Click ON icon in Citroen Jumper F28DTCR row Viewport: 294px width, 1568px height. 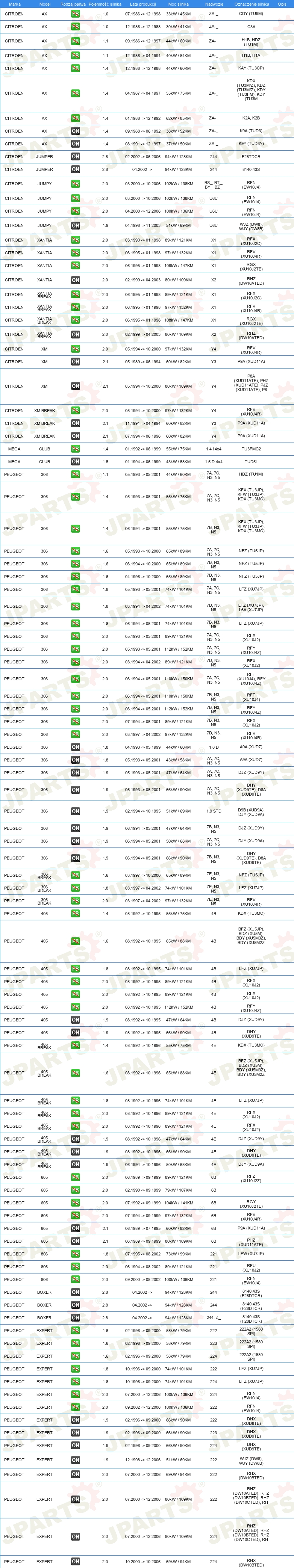click(x=76, y=156)
